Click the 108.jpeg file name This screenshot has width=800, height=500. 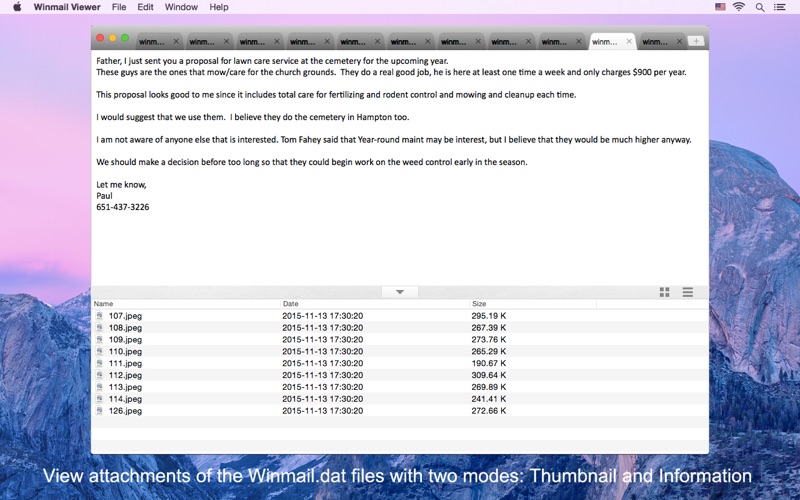click(x=125, y=328)
